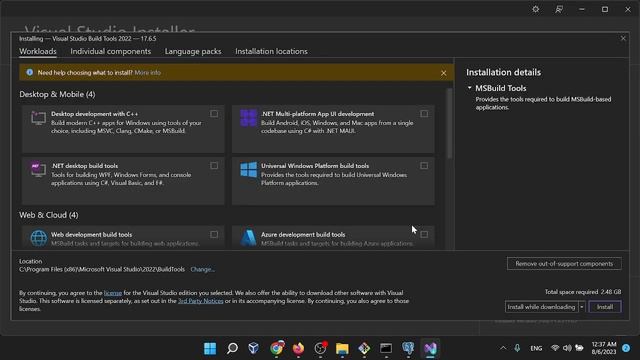The width and height of the screenshot is (640, 360).
Task: Open the license link
Action: (x=113, y=293)
